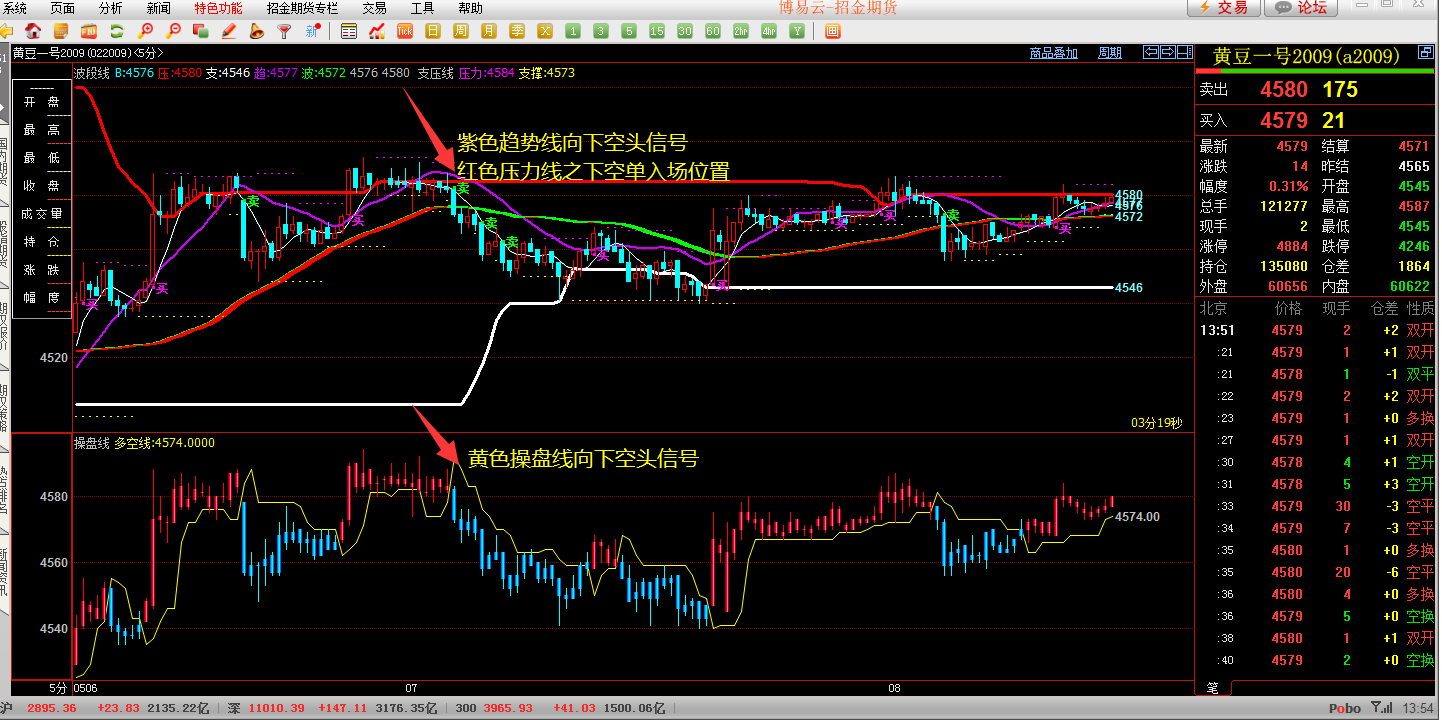Select the 笔 tab below tick list
1442x720 pixels.
tap(1213, 688)
